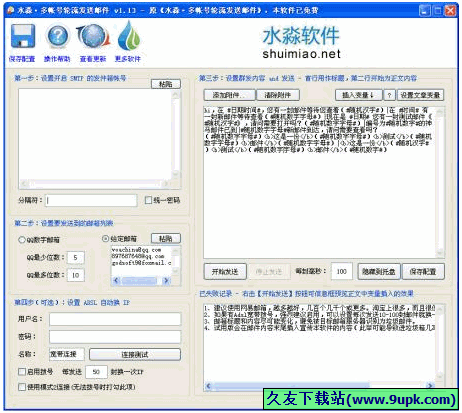462x413 pixels.
Task: Click inside the SMTP sender accounts list box
Action: tap(96, 134)
